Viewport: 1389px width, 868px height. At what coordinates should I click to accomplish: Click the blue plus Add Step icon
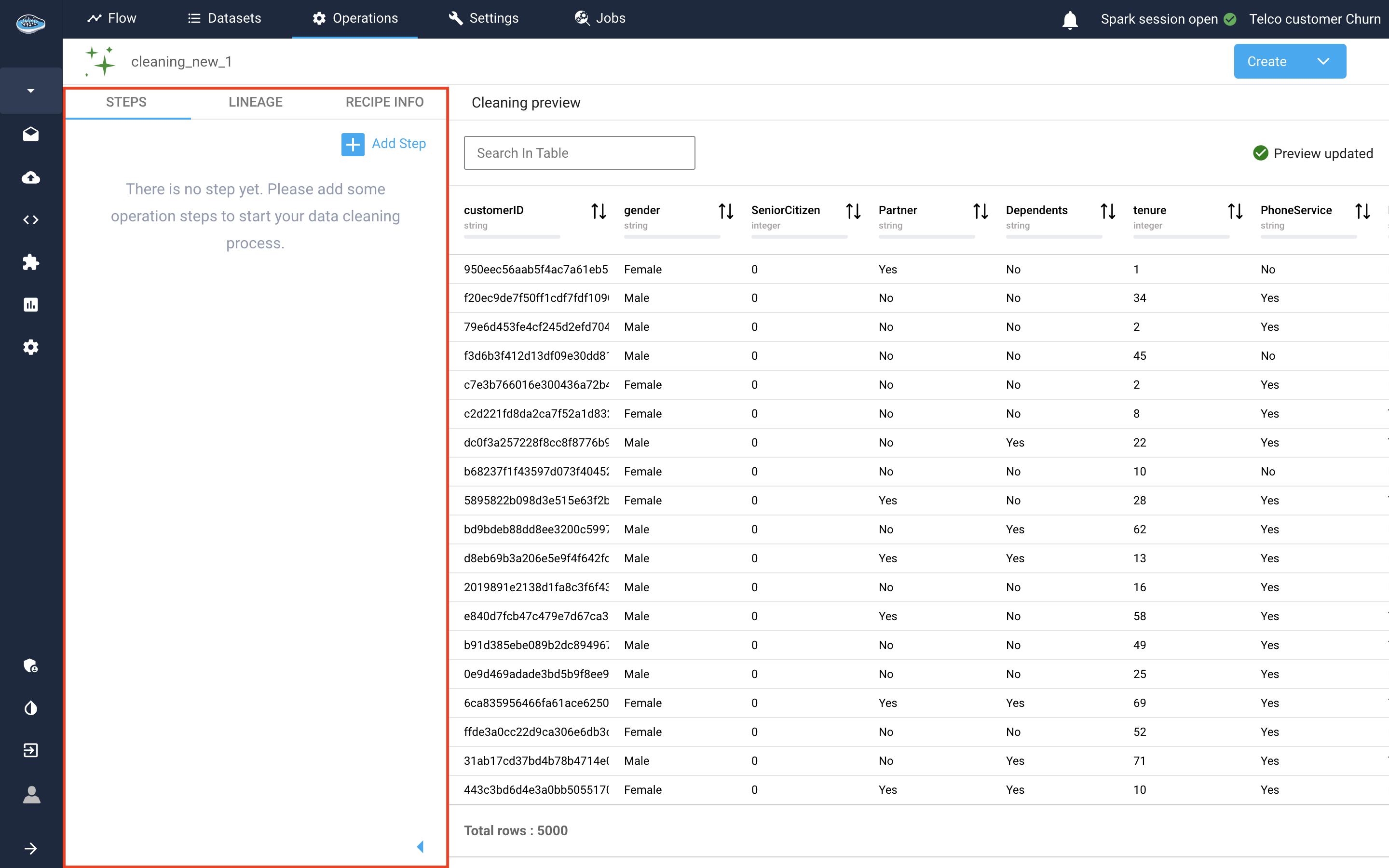[353, 144]
